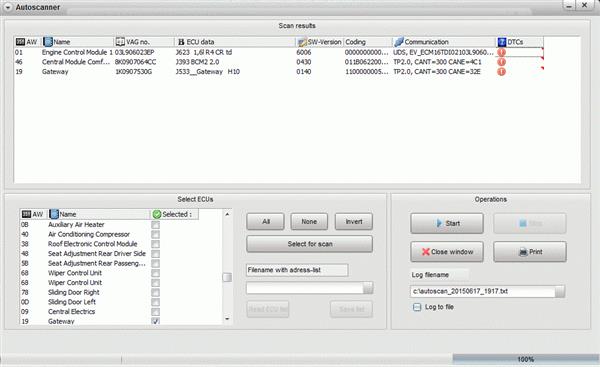
Task: Check the Air Conditioning Compressor checkbox
Action: pyautogui.click(x=155, y=234)
